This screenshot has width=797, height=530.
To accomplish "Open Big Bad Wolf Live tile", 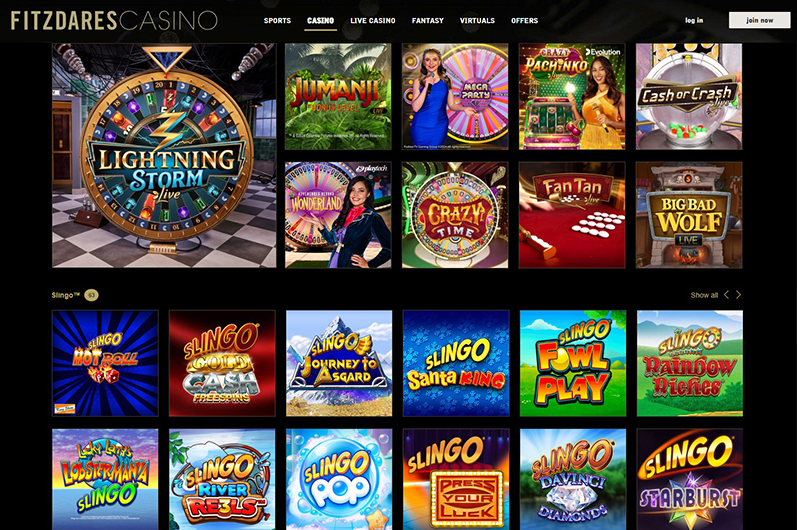I will (689, 215).
